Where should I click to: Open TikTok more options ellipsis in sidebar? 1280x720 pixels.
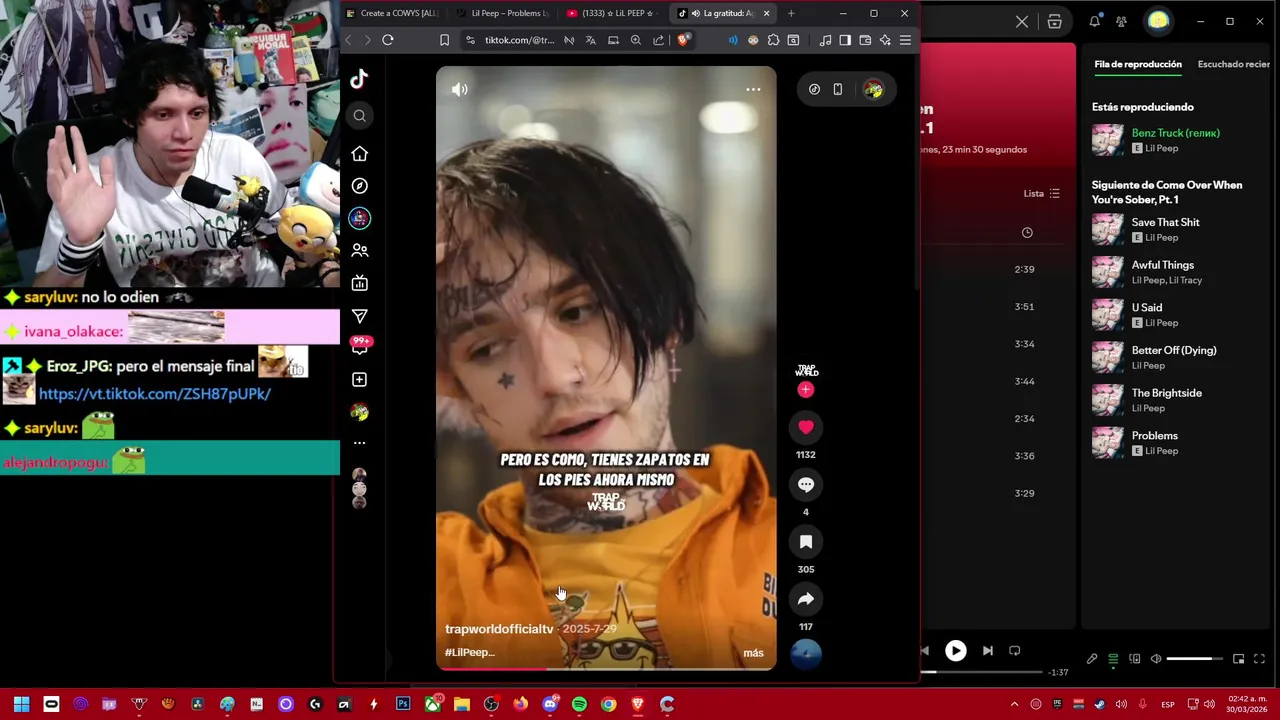[360, 443]
